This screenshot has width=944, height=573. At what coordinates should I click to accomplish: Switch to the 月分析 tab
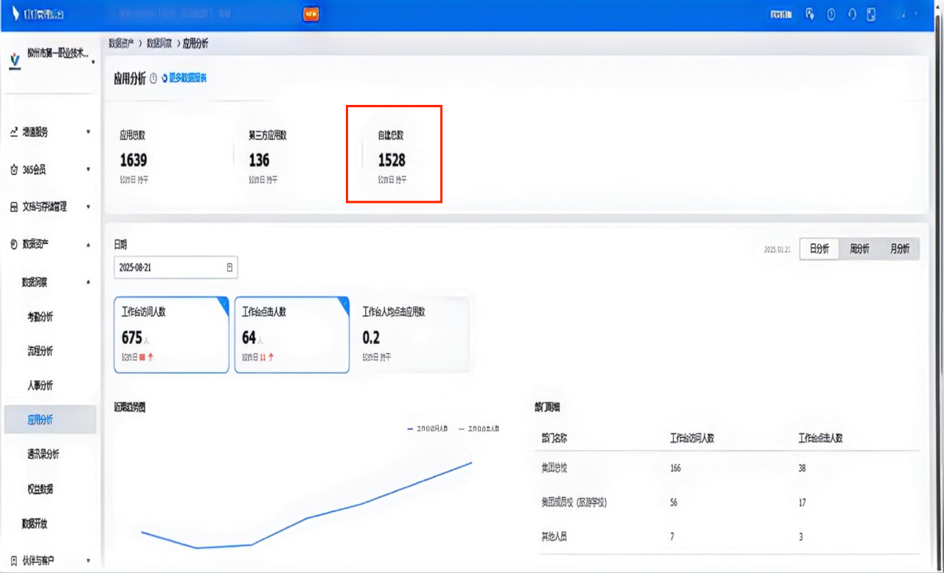[x=899, y=249]
